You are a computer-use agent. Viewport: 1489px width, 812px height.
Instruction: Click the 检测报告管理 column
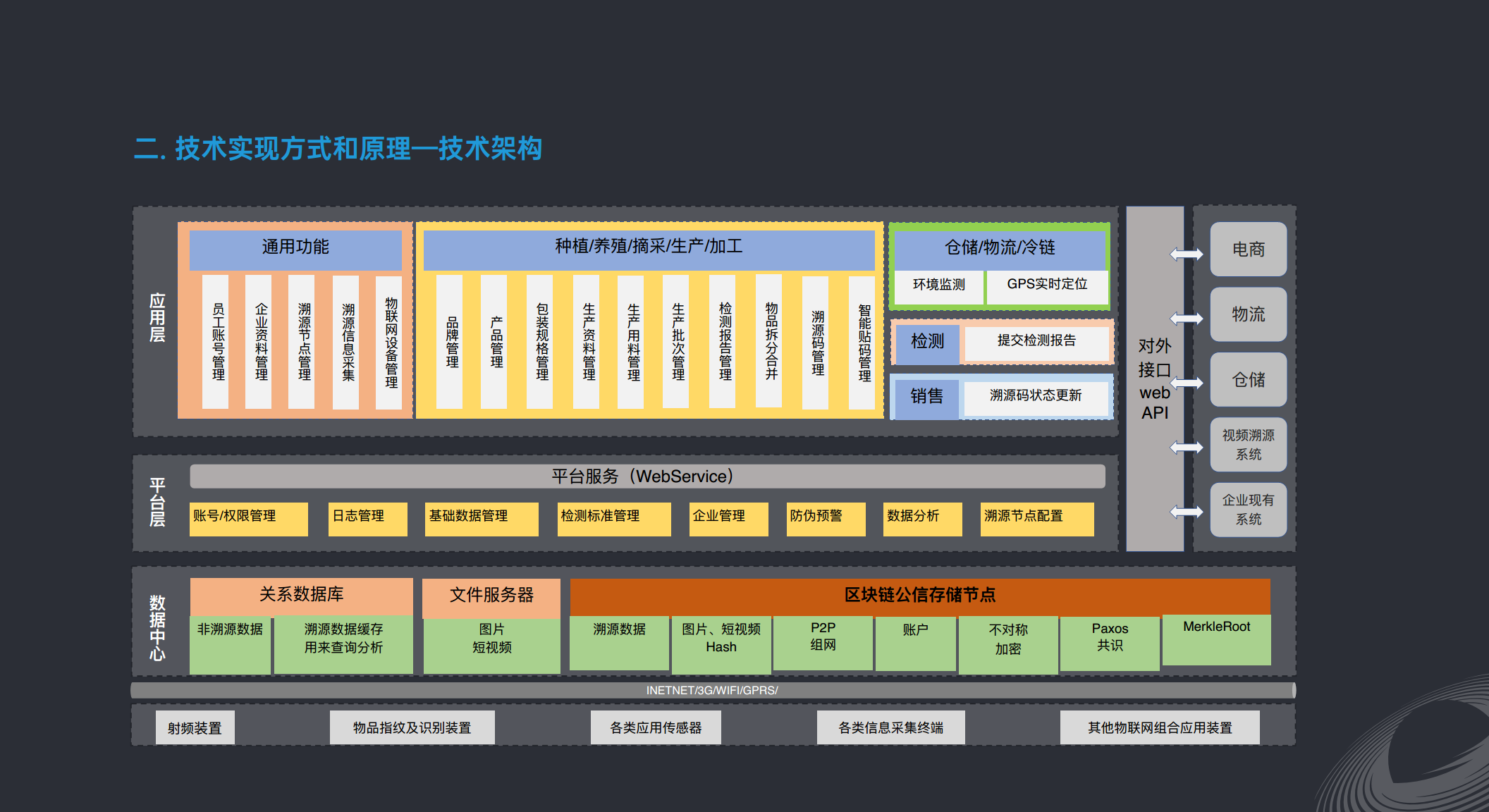pos(722,341)
